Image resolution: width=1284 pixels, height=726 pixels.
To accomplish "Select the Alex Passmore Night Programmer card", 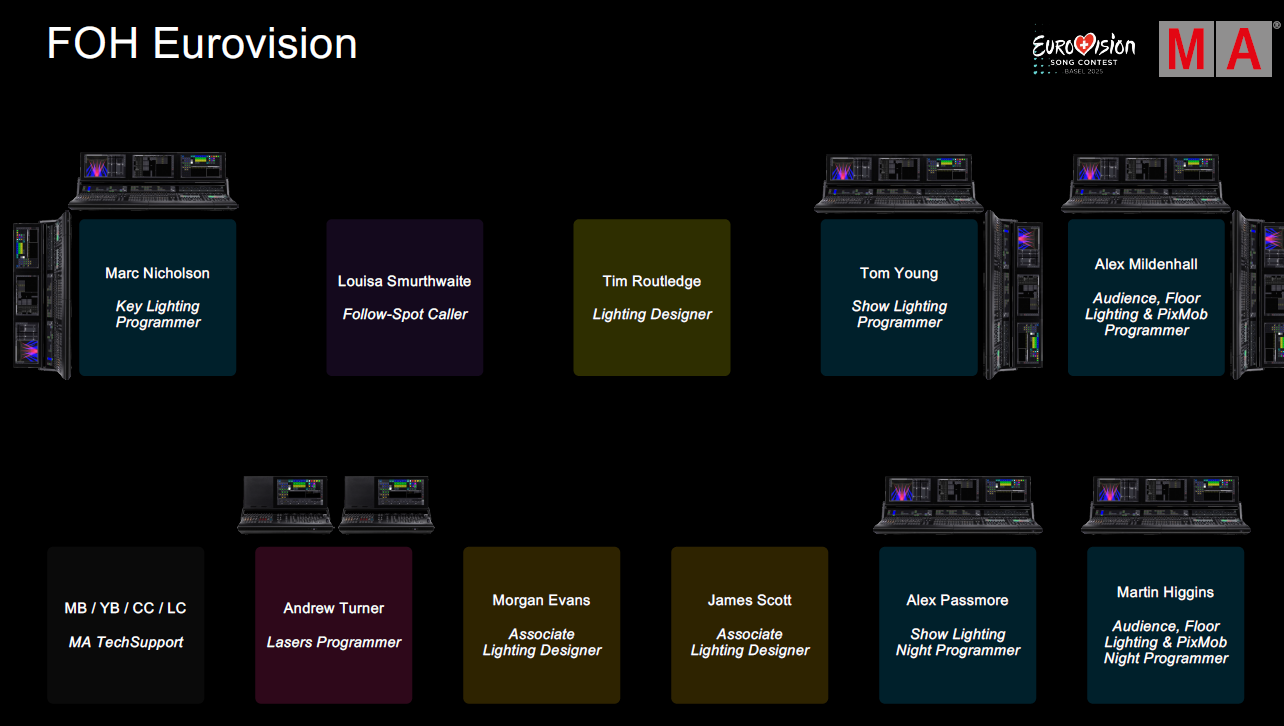I will coord(958,625).
